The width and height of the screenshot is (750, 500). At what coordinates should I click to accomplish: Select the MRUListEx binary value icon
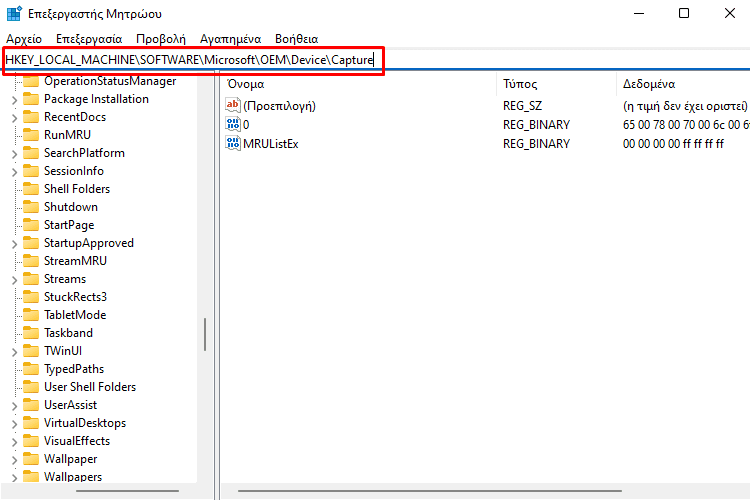[x=233, y=143]
